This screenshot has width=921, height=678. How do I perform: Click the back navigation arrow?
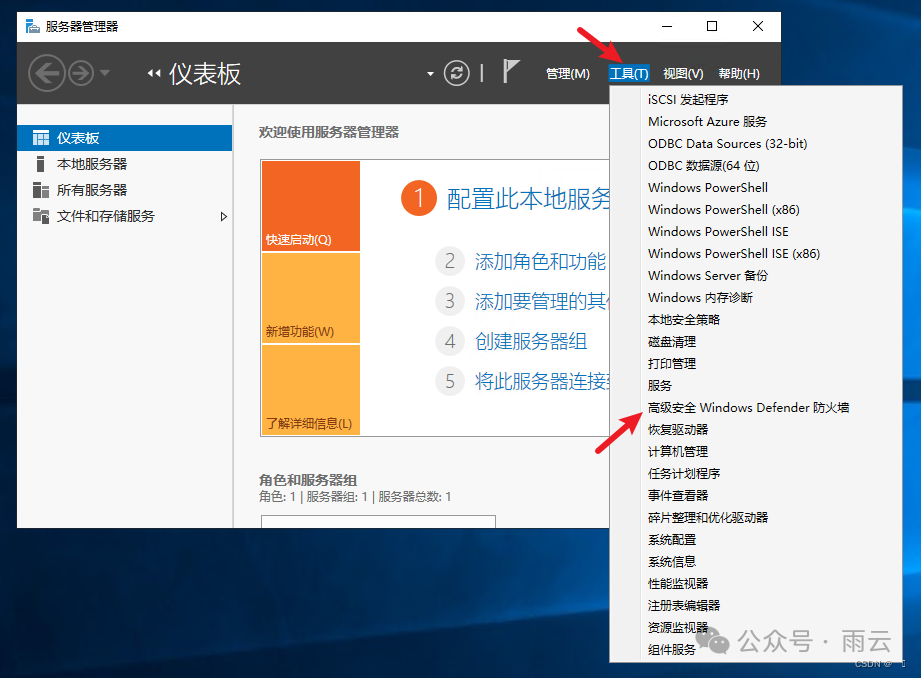click(x=46, y=72)
